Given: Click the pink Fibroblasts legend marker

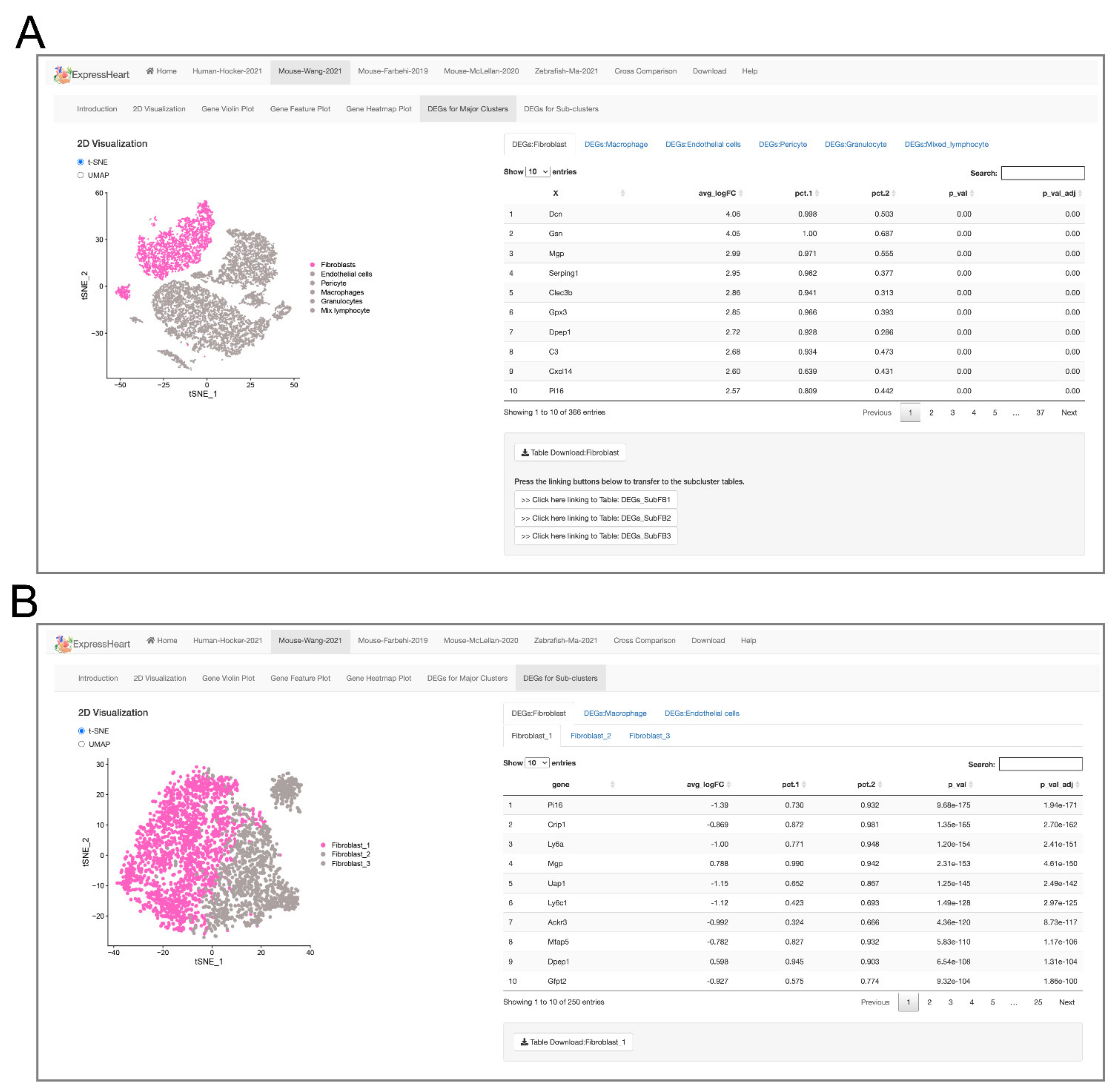Looking at the screenshot, I should tap(313, 264).
